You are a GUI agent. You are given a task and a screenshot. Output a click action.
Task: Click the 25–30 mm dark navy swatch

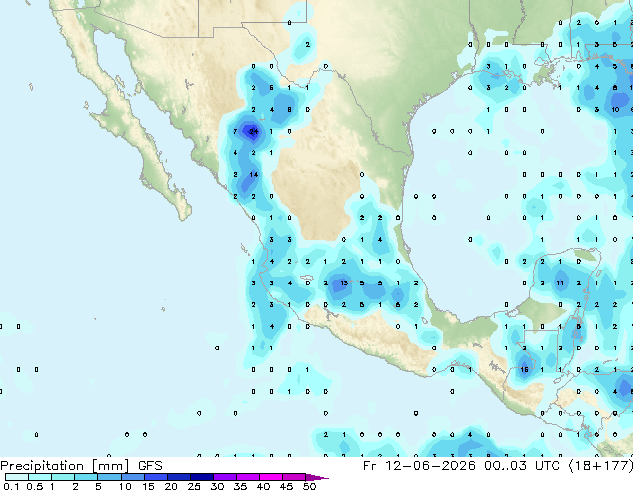pyautogui.click(x=201, y=477)
